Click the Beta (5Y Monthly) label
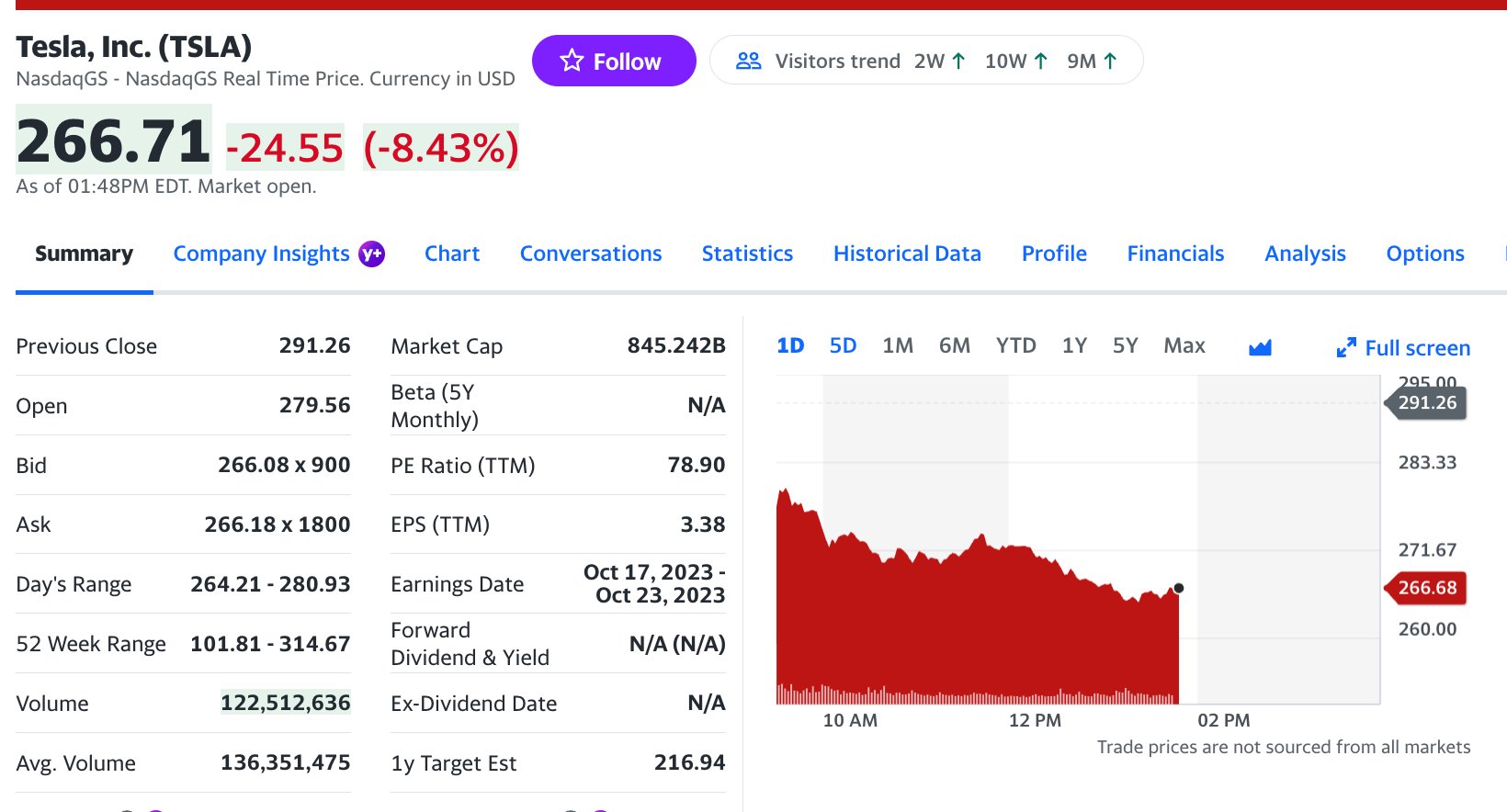 pos(435,405)
